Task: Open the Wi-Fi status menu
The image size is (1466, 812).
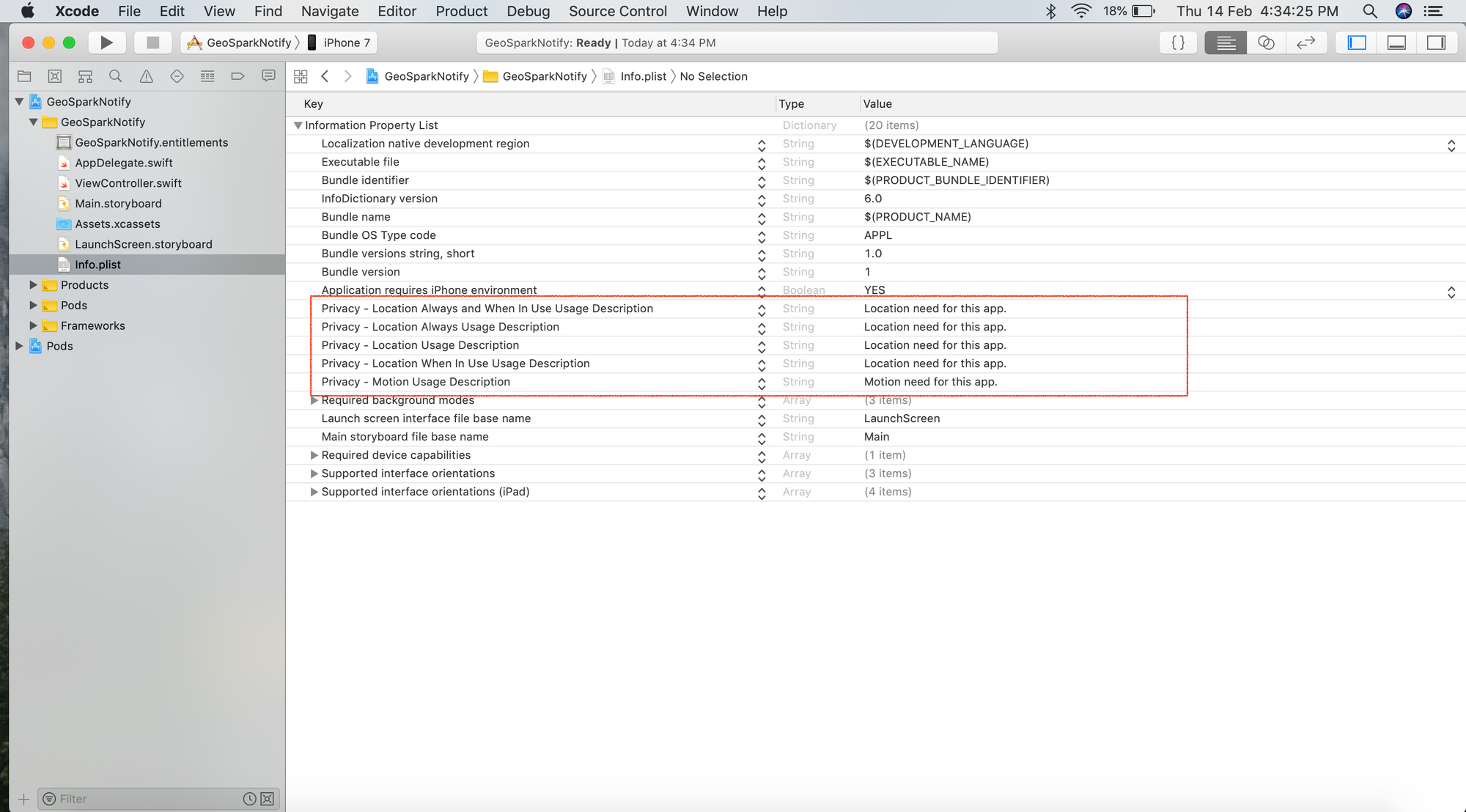Action: point(1081,11)
